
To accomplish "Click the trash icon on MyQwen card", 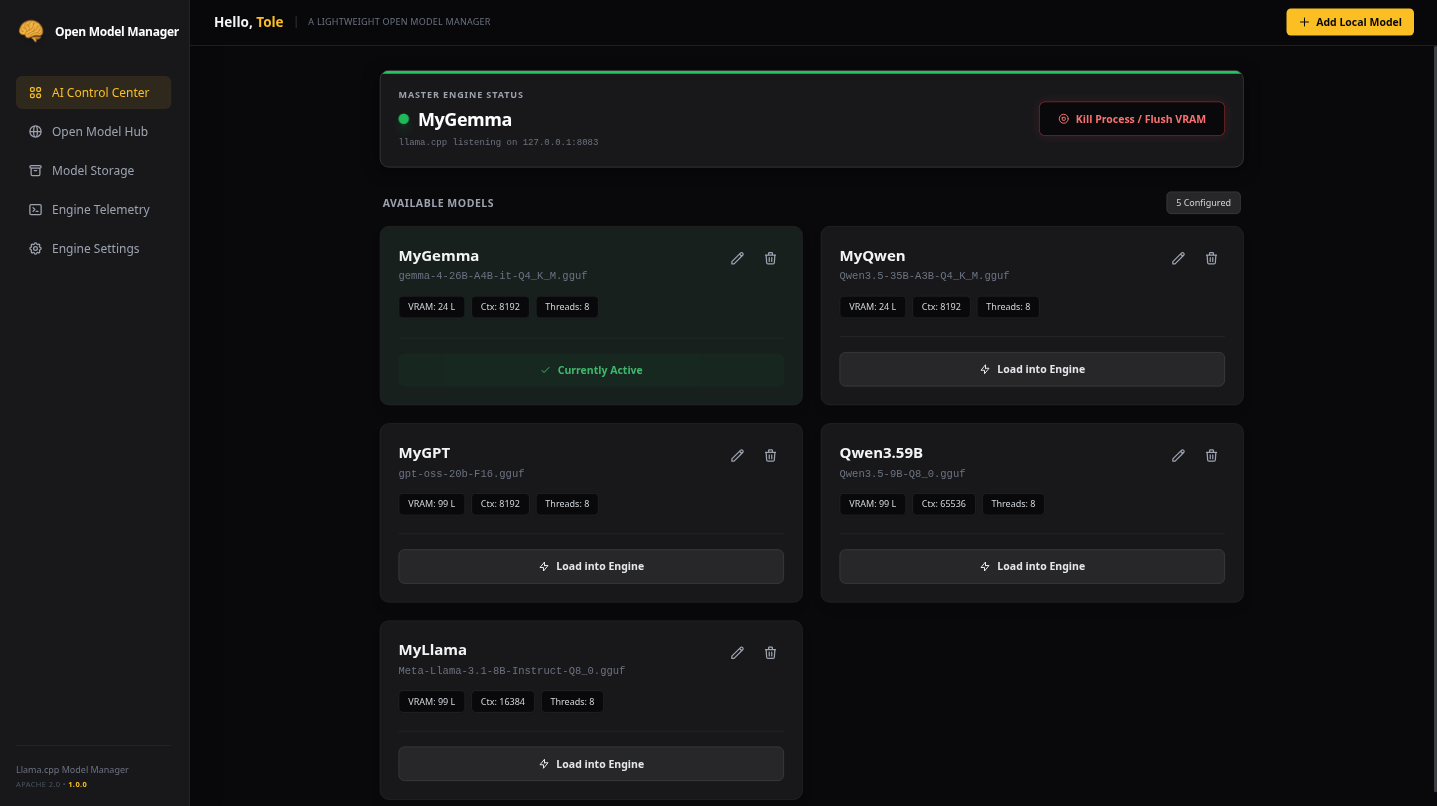I will [1211, 258].
